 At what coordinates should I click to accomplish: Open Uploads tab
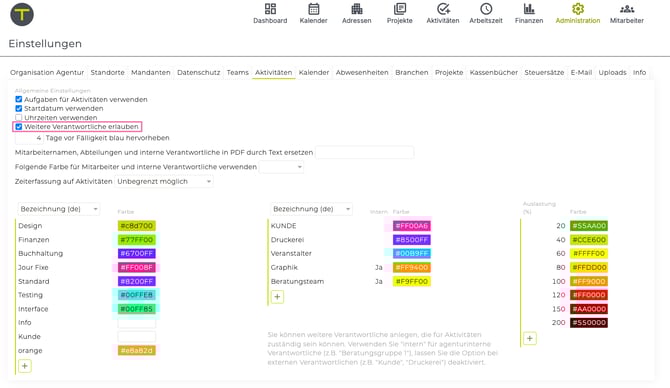point(613,73)
